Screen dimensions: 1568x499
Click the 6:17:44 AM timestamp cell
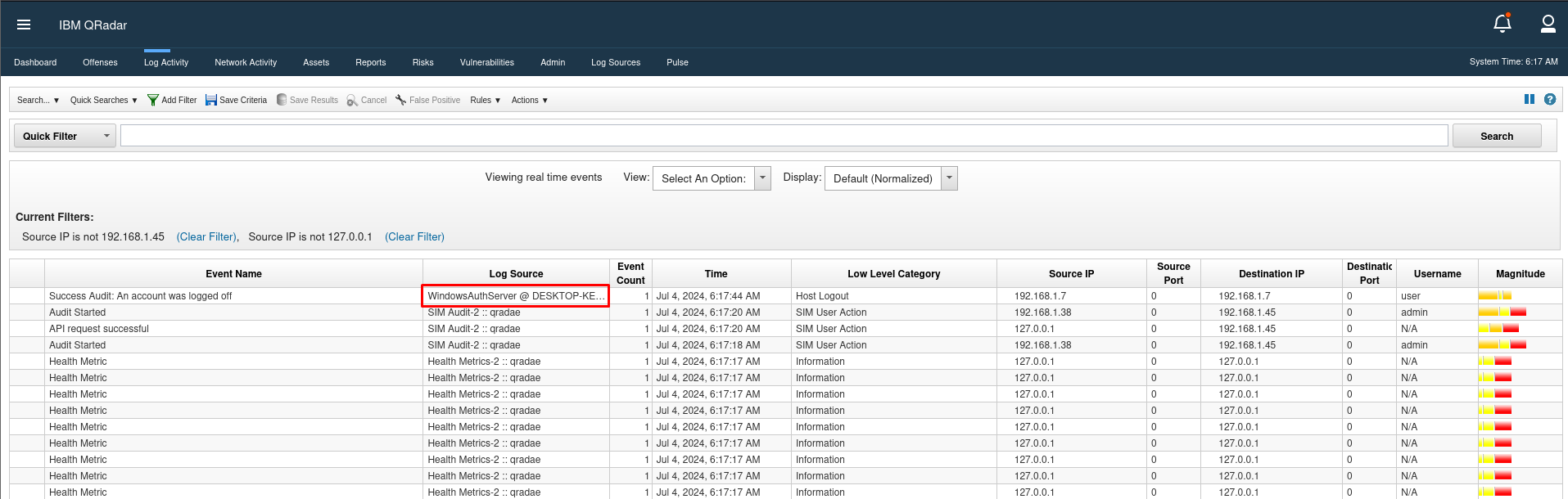click(721, 296)
